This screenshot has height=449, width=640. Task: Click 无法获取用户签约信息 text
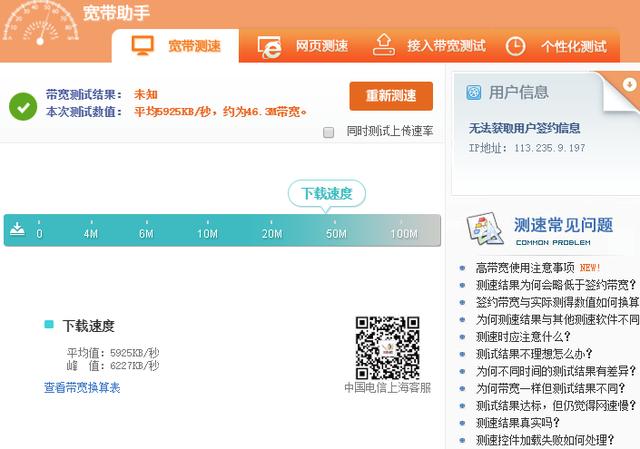point(524,128)
